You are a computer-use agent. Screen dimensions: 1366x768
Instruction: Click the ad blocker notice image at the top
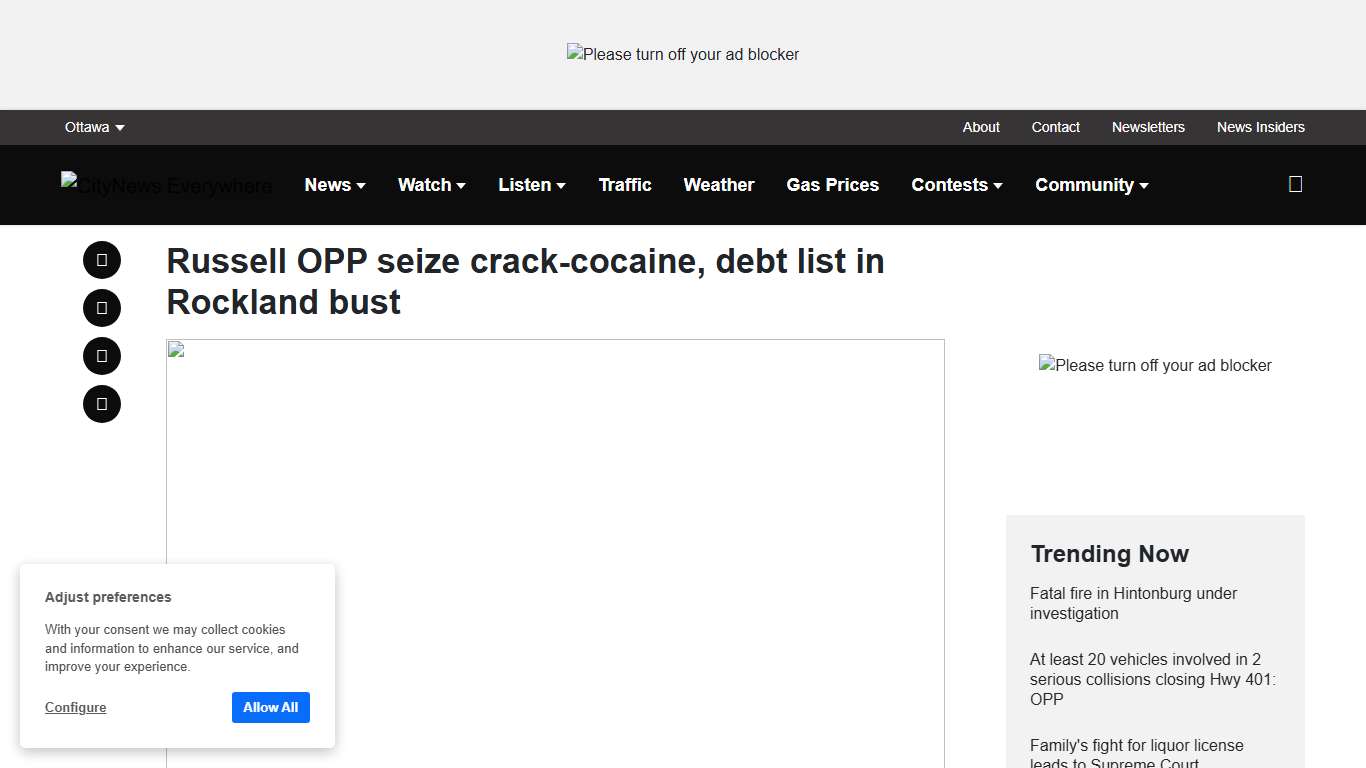(x=683, y=54)
